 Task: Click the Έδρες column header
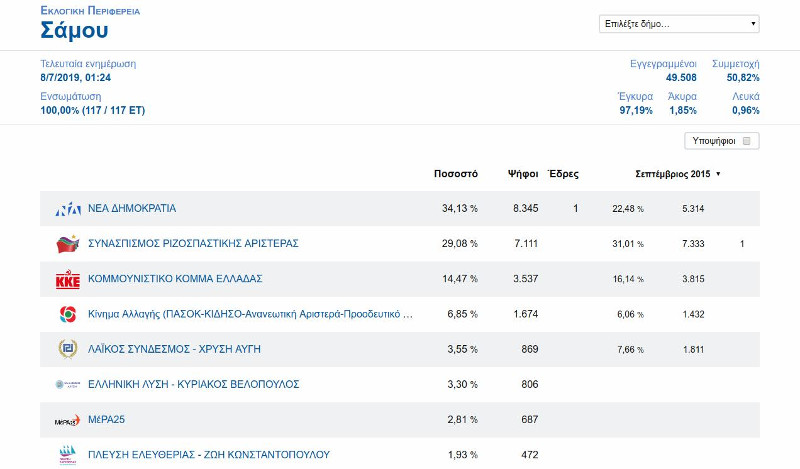(x=563, y=174)
